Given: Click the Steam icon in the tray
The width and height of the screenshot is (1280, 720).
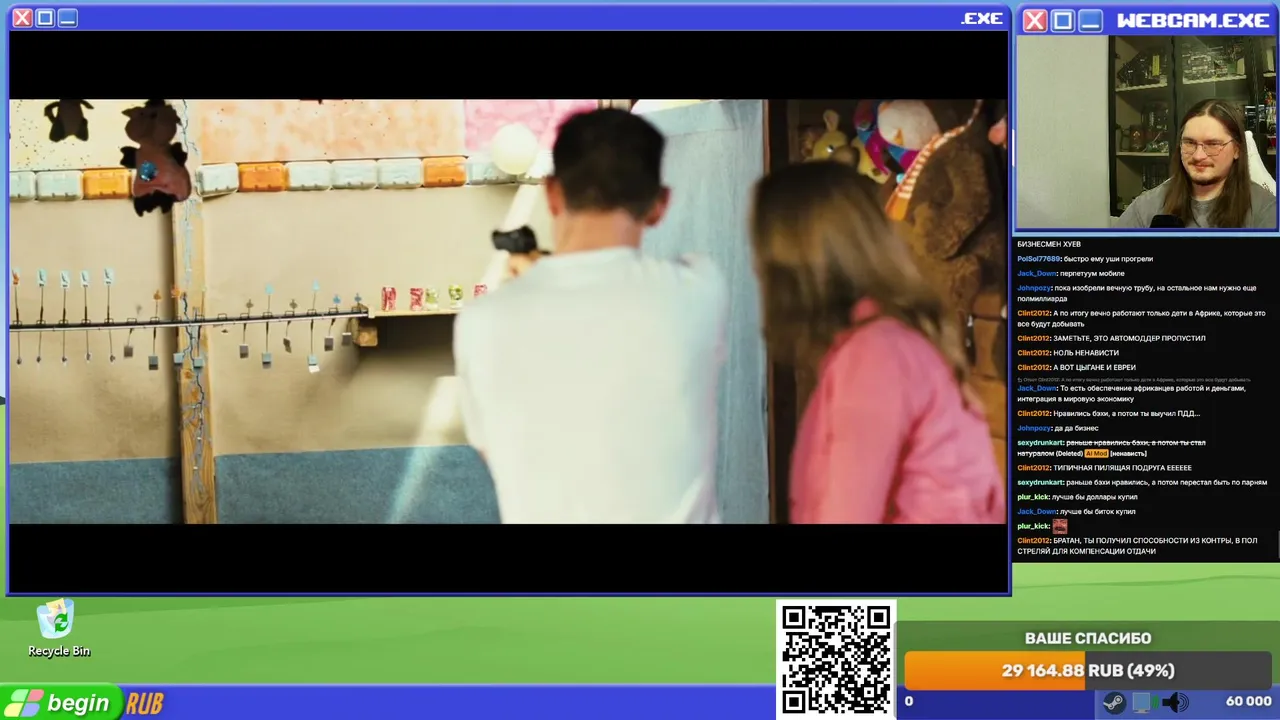Looking at the screenshot, I should click(1113, 702).
